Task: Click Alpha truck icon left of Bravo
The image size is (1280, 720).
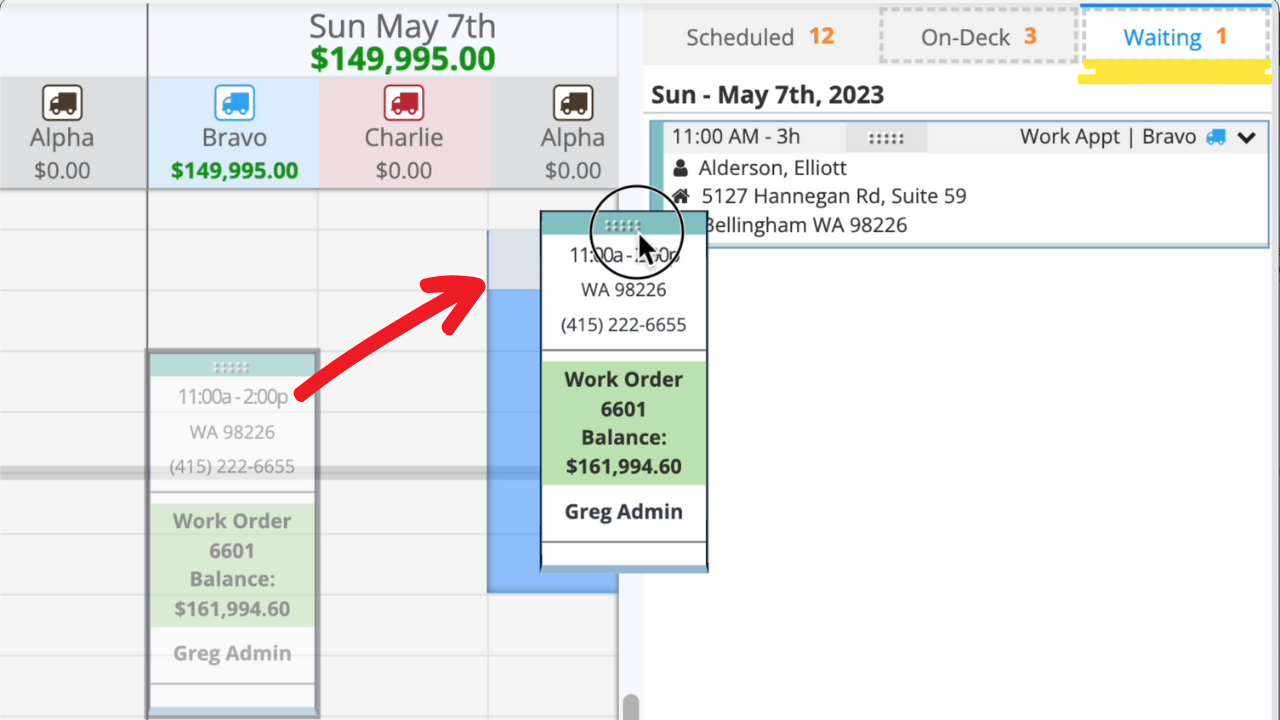Action: click(x=62, y=103)
